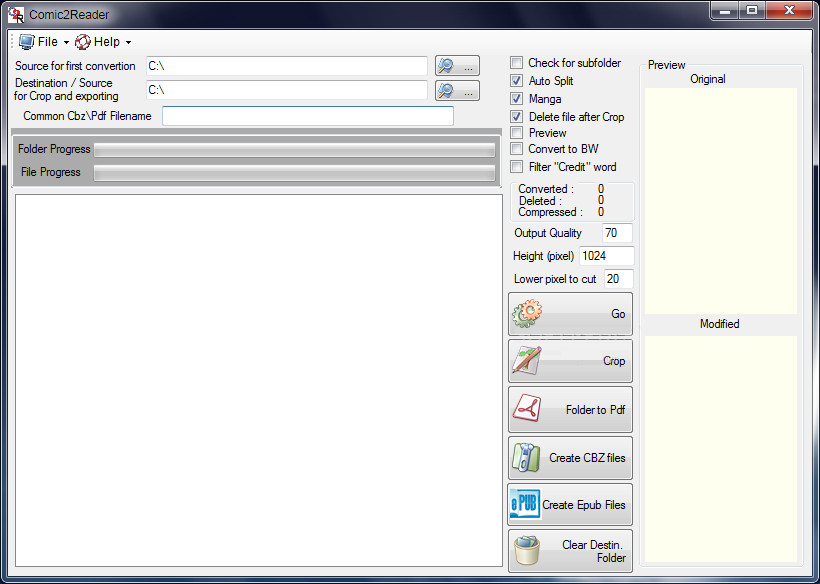
Task: Click the Folder Progress bar
Action: point(294,150)
